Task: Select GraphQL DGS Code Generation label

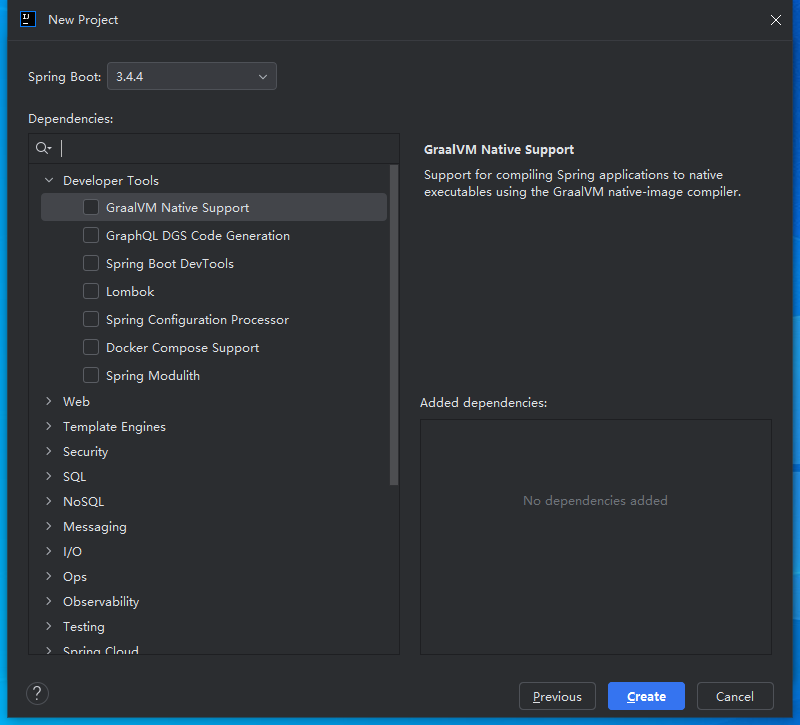Action: [x=198, y=236]
